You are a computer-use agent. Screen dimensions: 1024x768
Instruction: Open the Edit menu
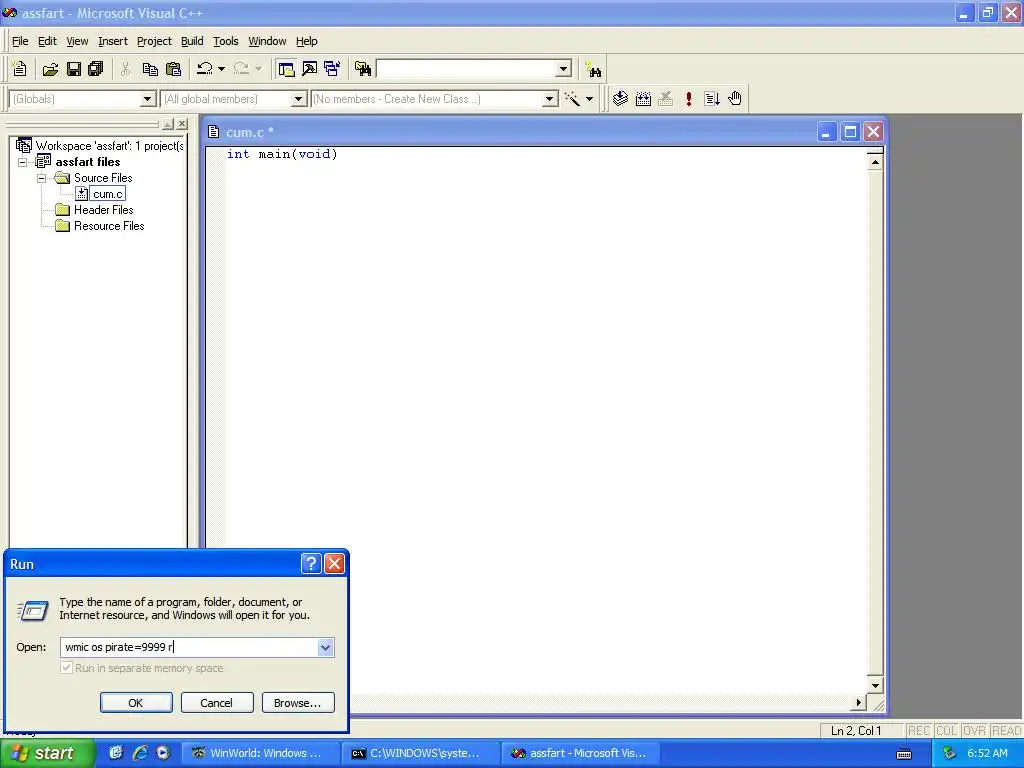47,41
